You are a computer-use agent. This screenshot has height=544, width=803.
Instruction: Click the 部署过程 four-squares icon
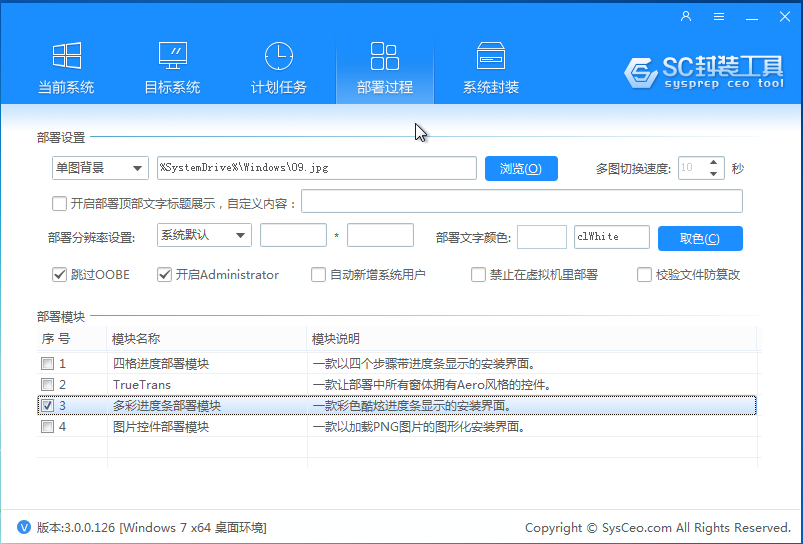[x=385, y=56]
